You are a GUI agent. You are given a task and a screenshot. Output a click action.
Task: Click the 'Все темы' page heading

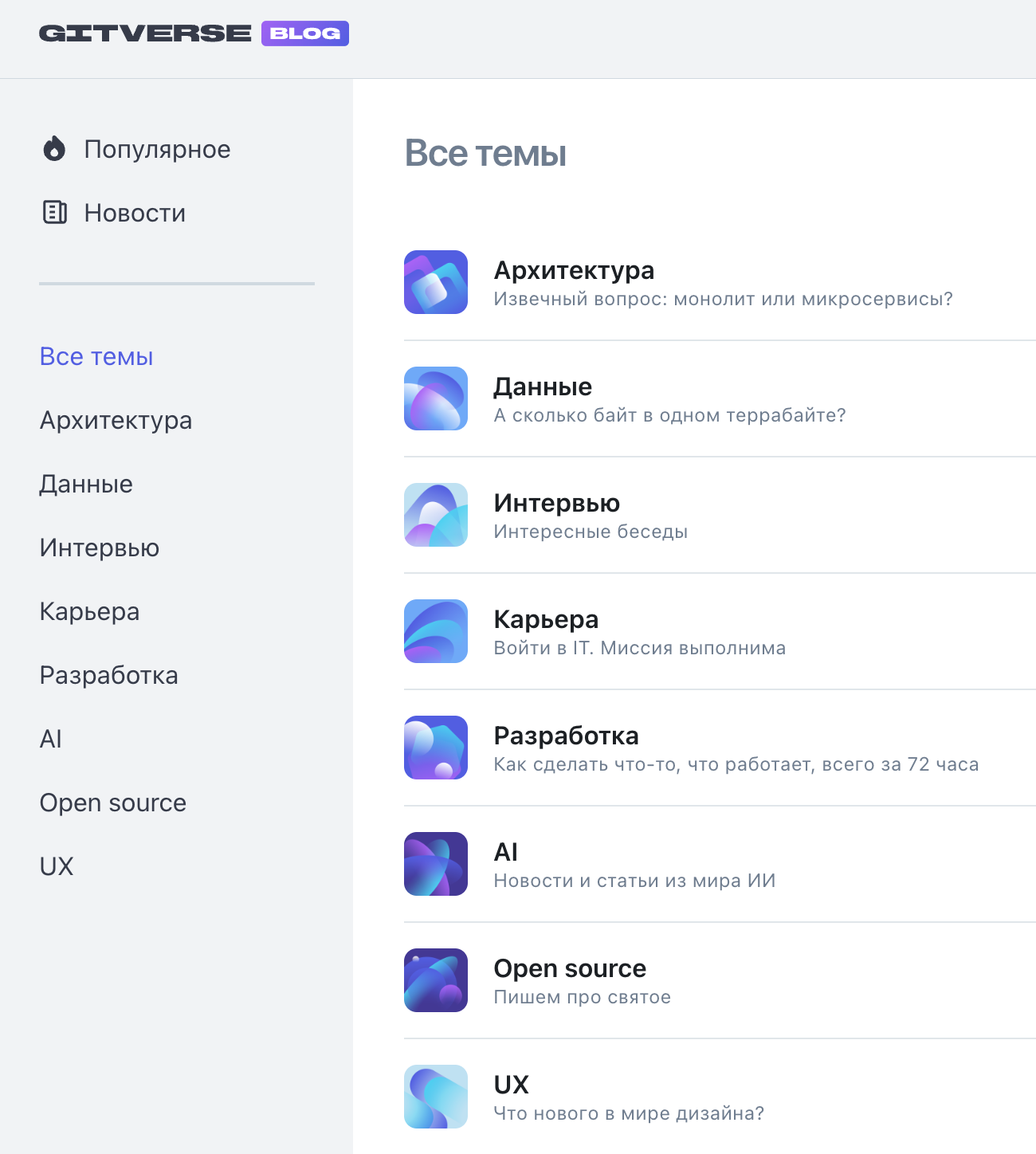[486, 153]
